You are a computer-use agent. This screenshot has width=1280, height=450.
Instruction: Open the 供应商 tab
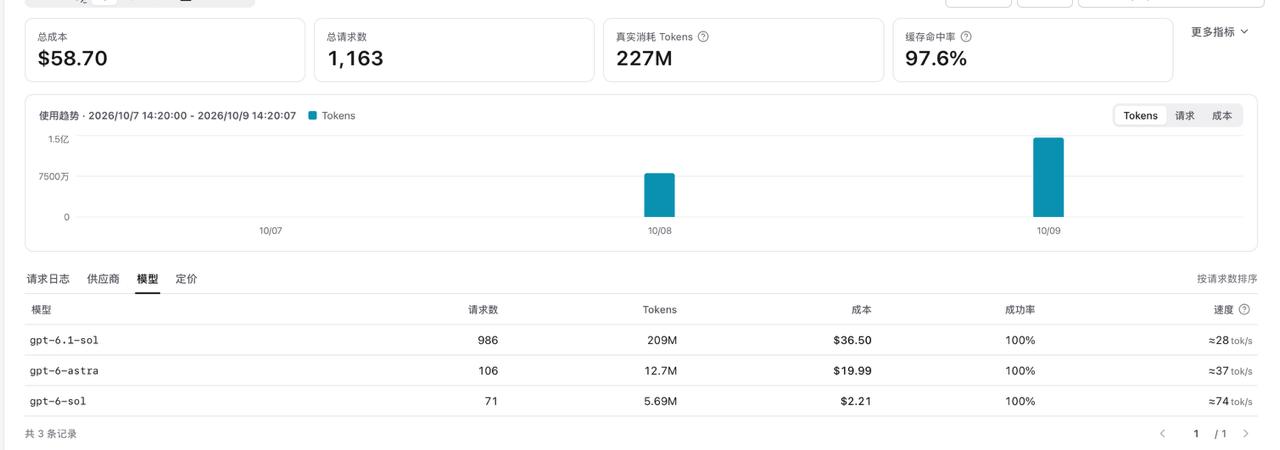point(103,279)
